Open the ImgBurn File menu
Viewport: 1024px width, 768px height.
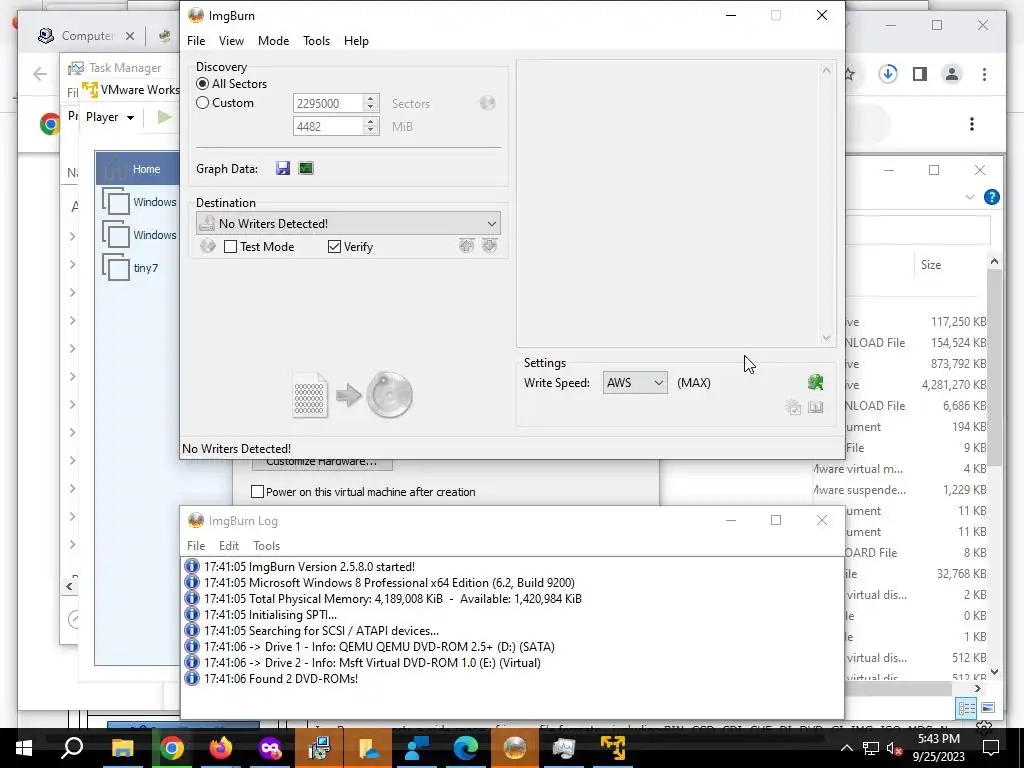pyautogui.click(x=196, y=40)
